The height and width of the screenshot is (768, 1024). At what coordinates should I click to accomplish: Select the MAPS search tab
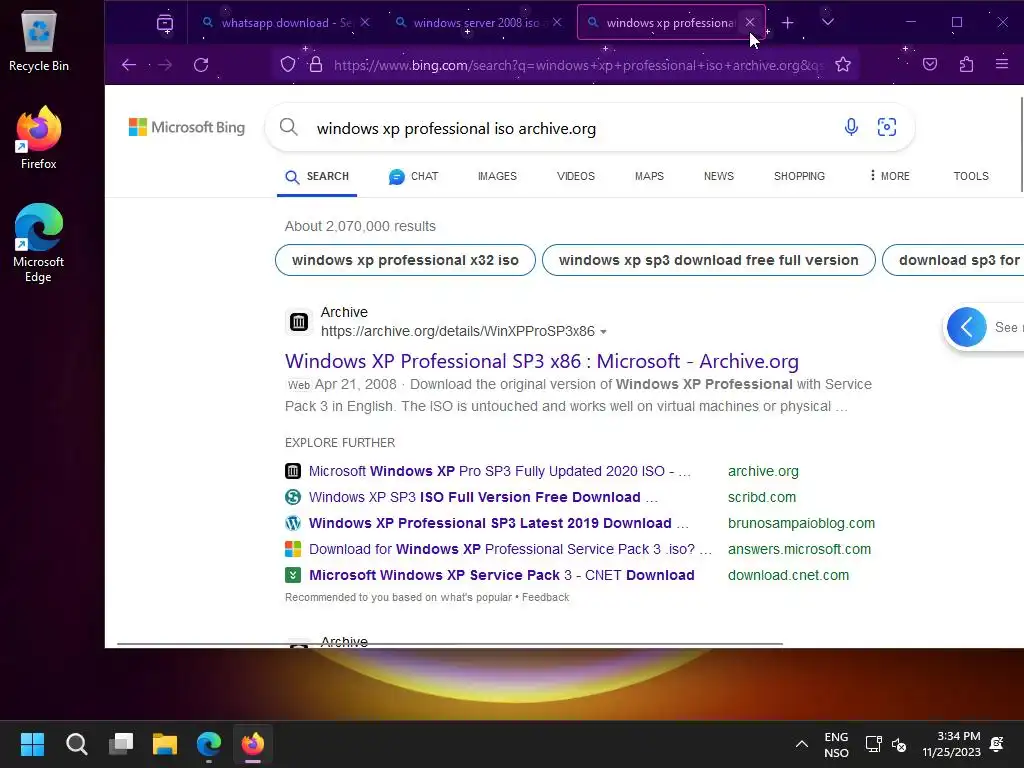(x=649, y=176)
